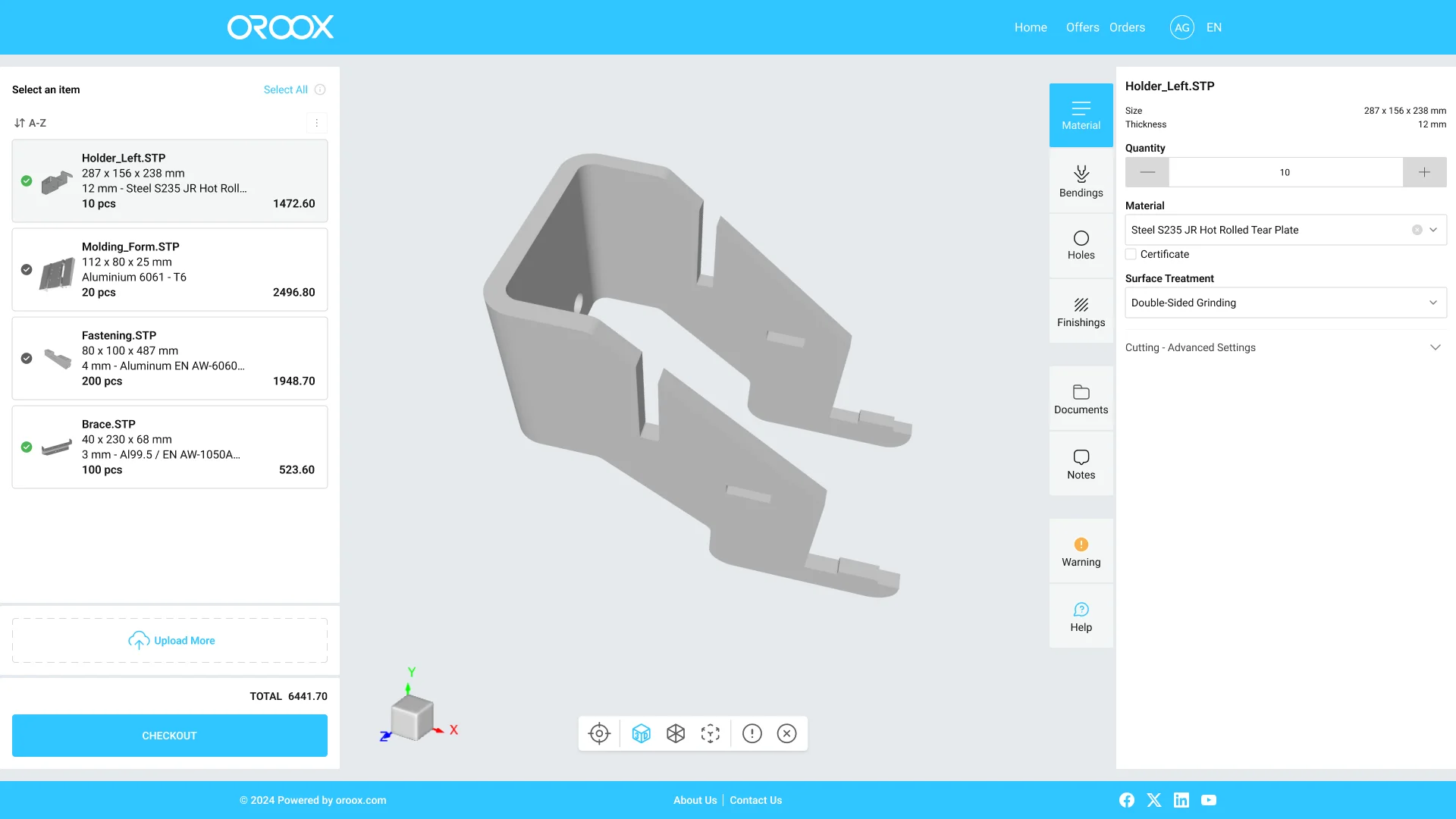Viewport: 1456px width, 819px height.
Task: Enable wireframe view in the viewer toolbar
Action: (675, 733)
